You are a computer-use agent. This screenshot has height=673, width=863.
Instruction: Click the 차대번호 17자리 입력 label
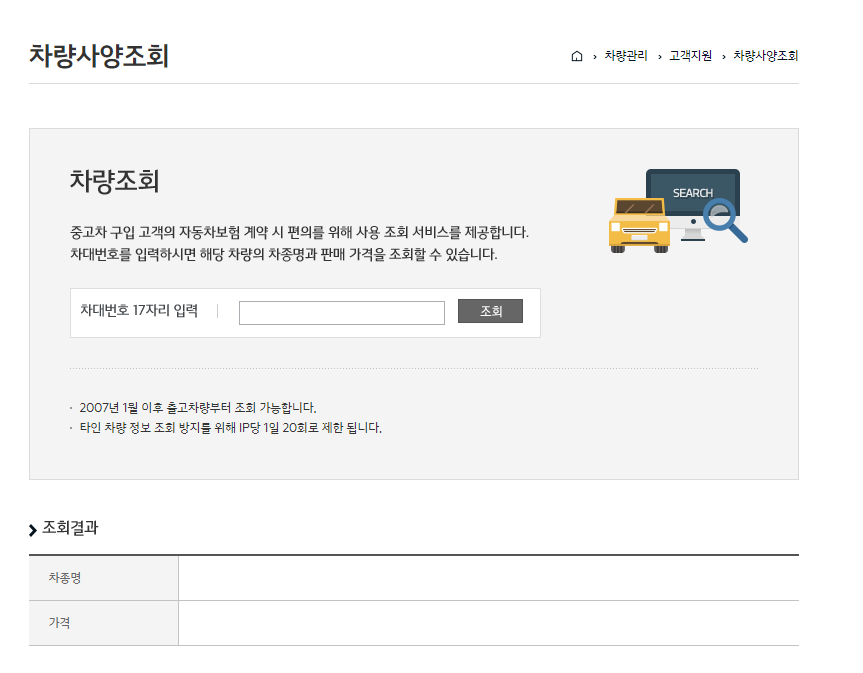(x=139, y=310)
